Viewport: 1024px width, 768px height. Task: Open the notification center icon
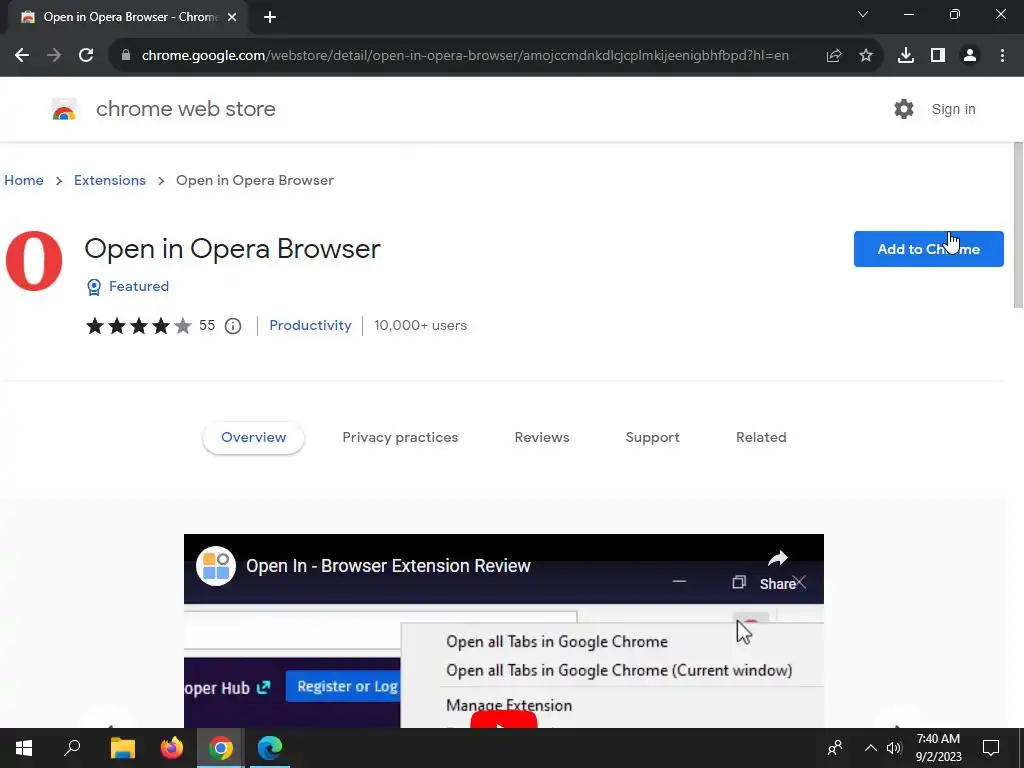point(991,748)
